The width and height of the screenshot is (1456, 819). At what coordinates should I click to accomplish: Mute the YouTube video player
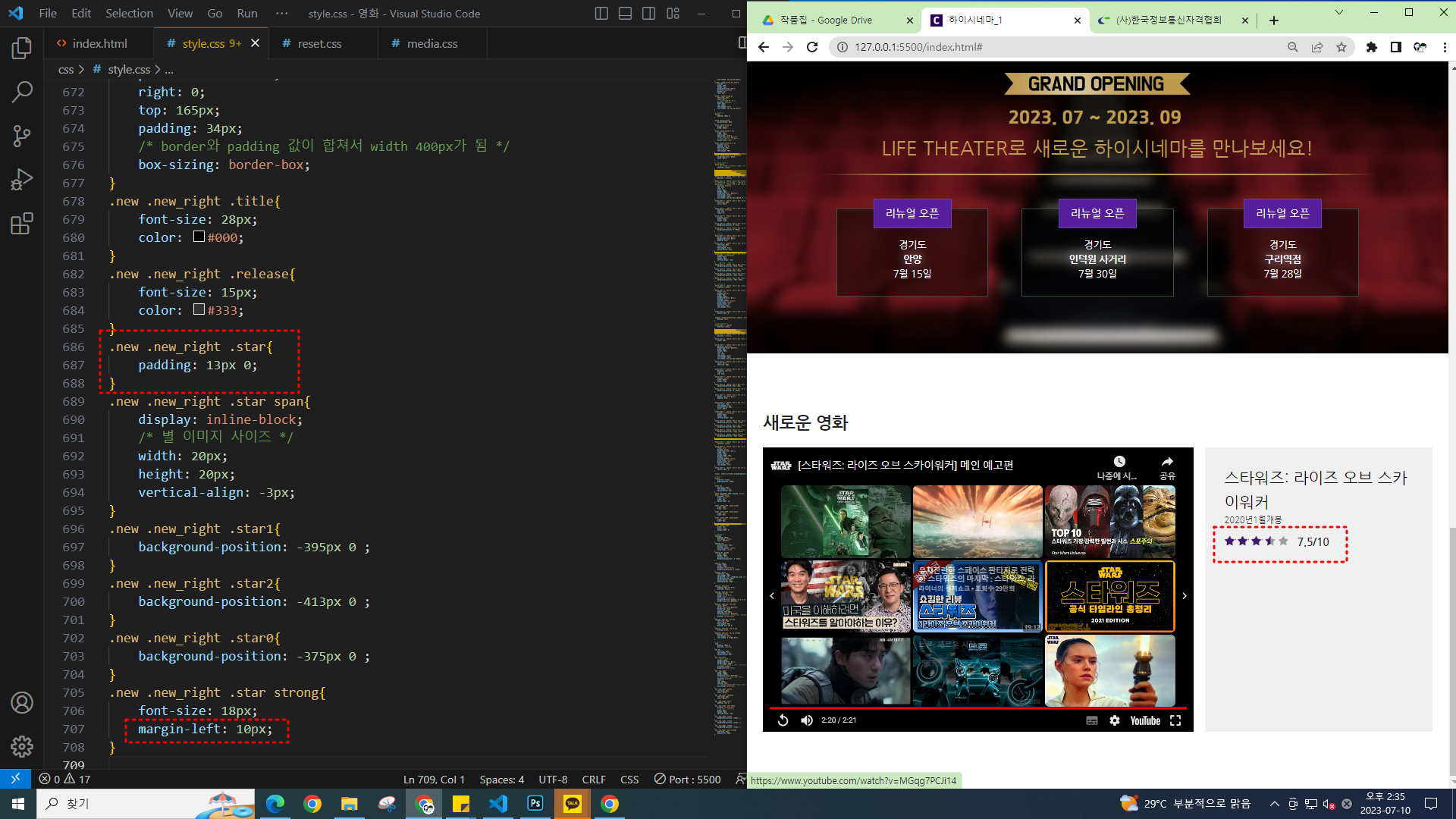click(x=807, y=720)
